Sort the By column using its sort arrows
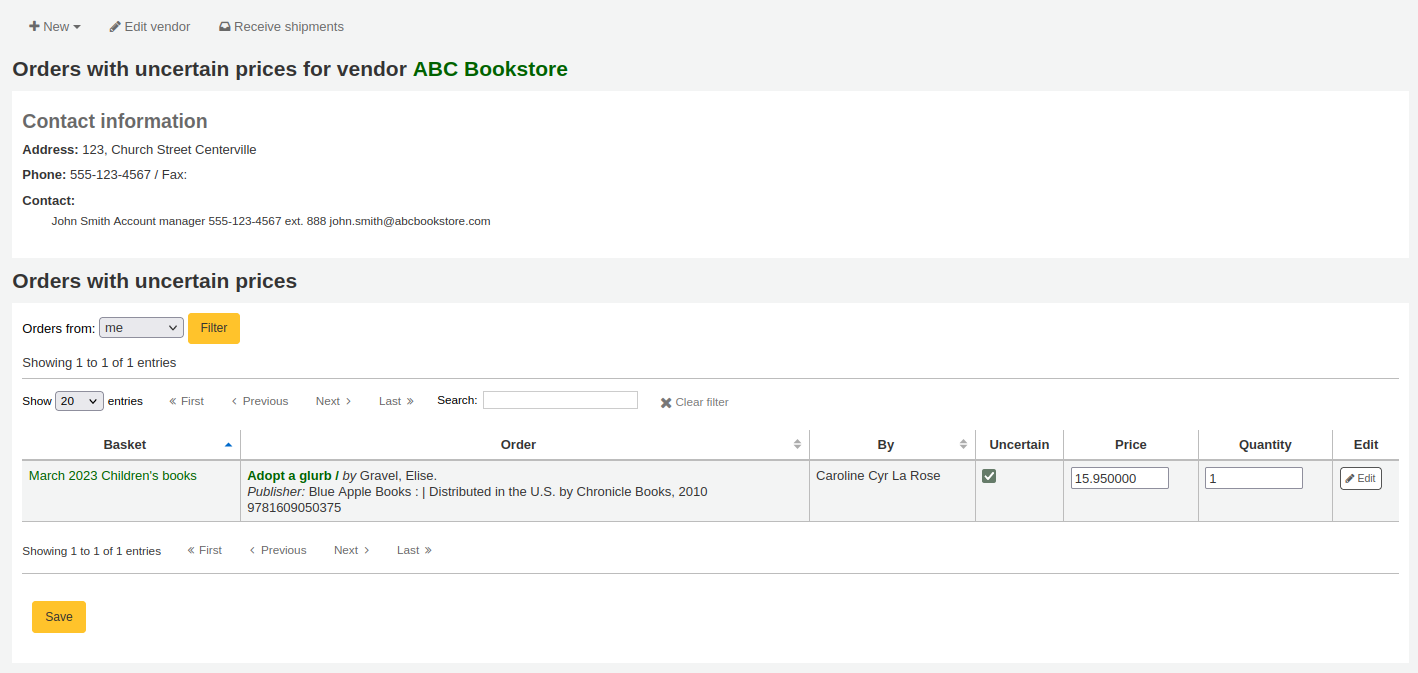Image resolution: width=1418 pixels, height=673 pixels. click(x=963, y=444)
